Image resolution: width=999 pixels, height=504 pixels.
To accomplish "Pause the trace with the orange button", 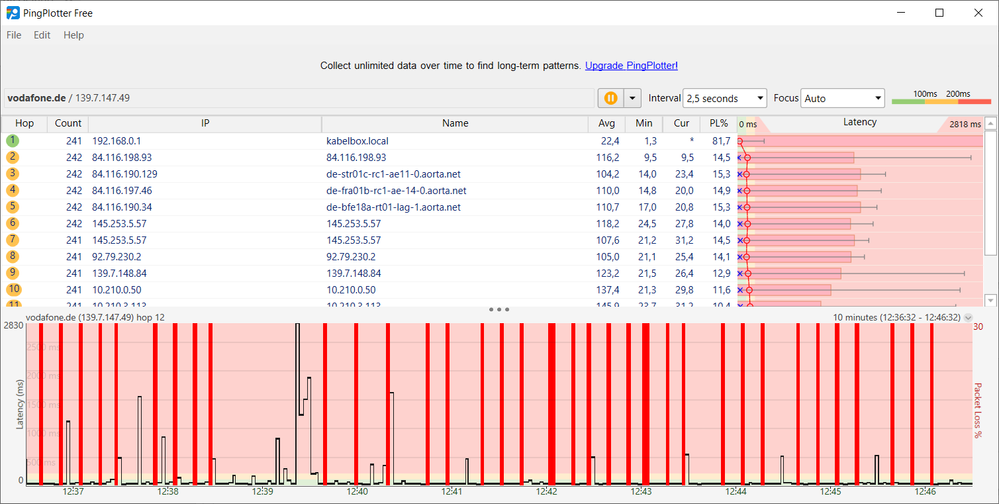I will click(609, 98).
